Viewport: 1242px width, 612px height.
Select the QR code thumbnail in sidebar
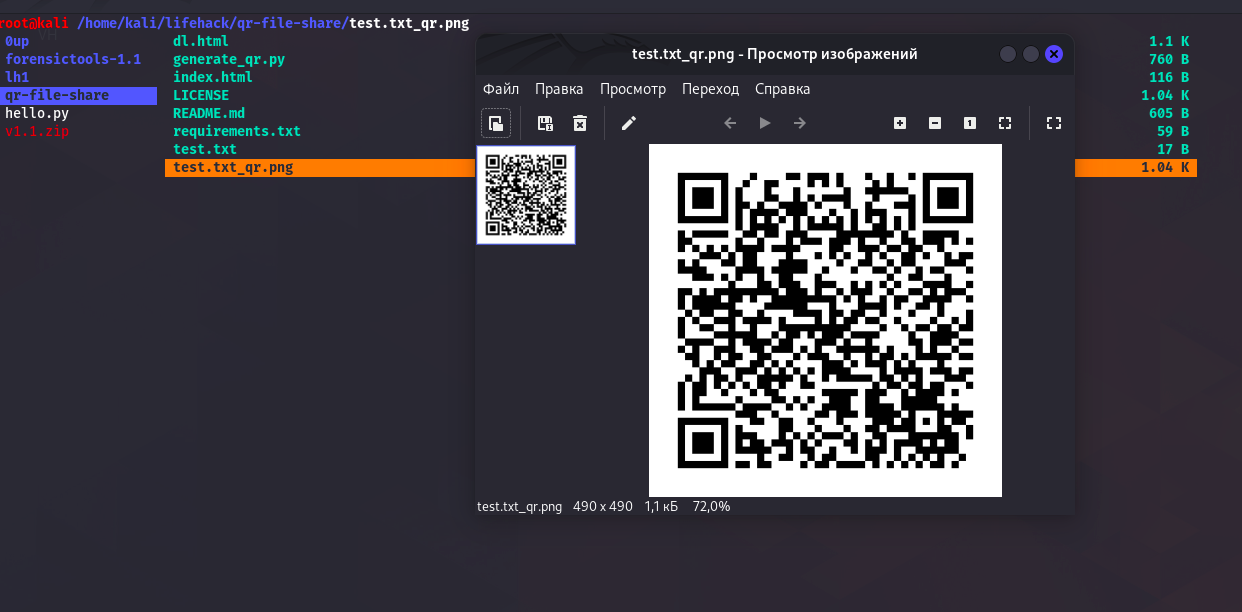click(x=526, y=195)
